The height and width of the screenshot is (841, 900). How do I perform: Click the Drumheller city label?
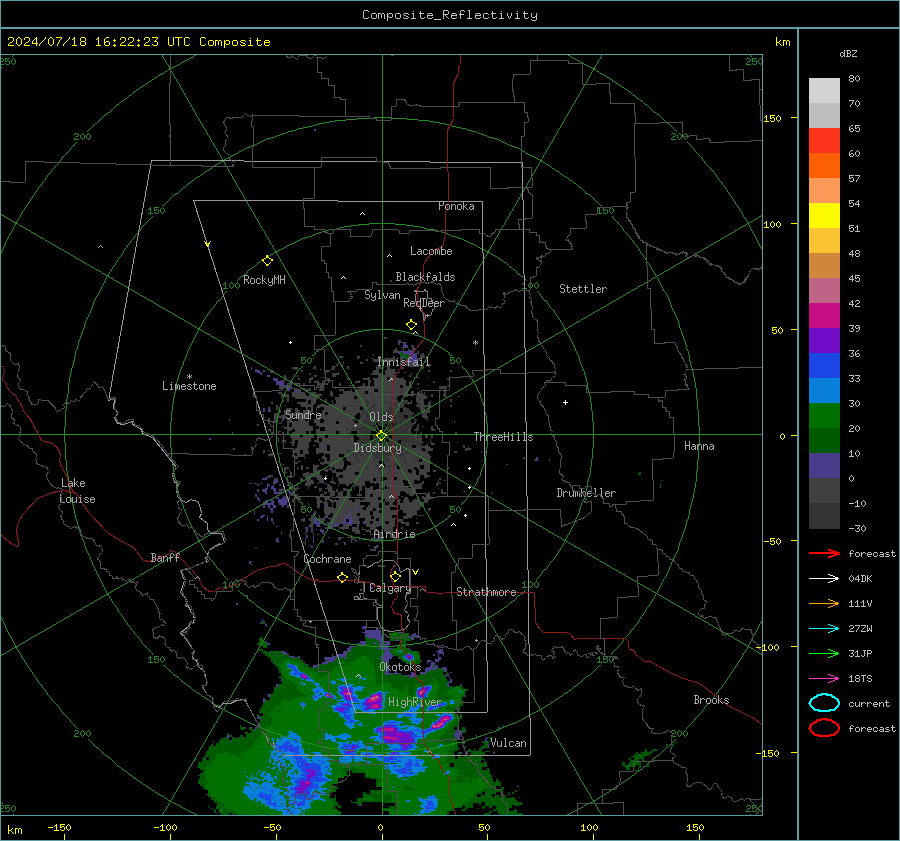pyautogui.click(x=586, y=493)
